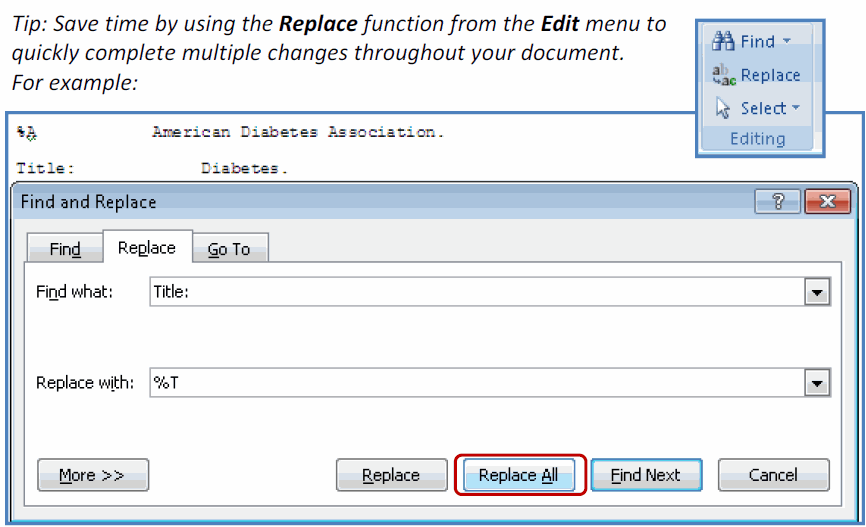Expand the Select dropdown arrow
866x527 pixels.
click(796, 107)
